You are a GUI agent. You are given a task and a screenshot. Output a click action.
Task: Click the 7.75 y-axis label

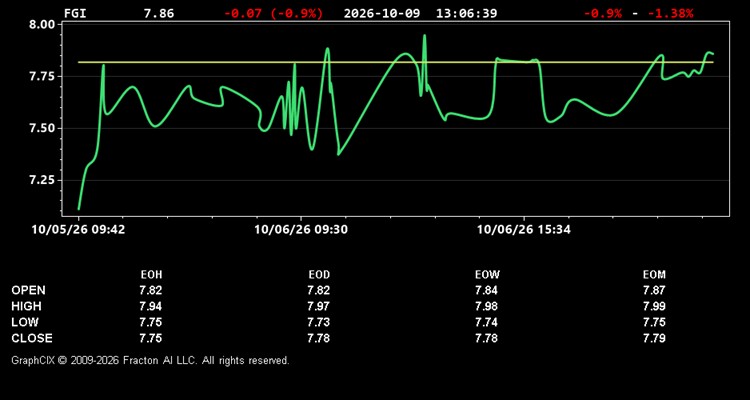click(x=44, y=76)
